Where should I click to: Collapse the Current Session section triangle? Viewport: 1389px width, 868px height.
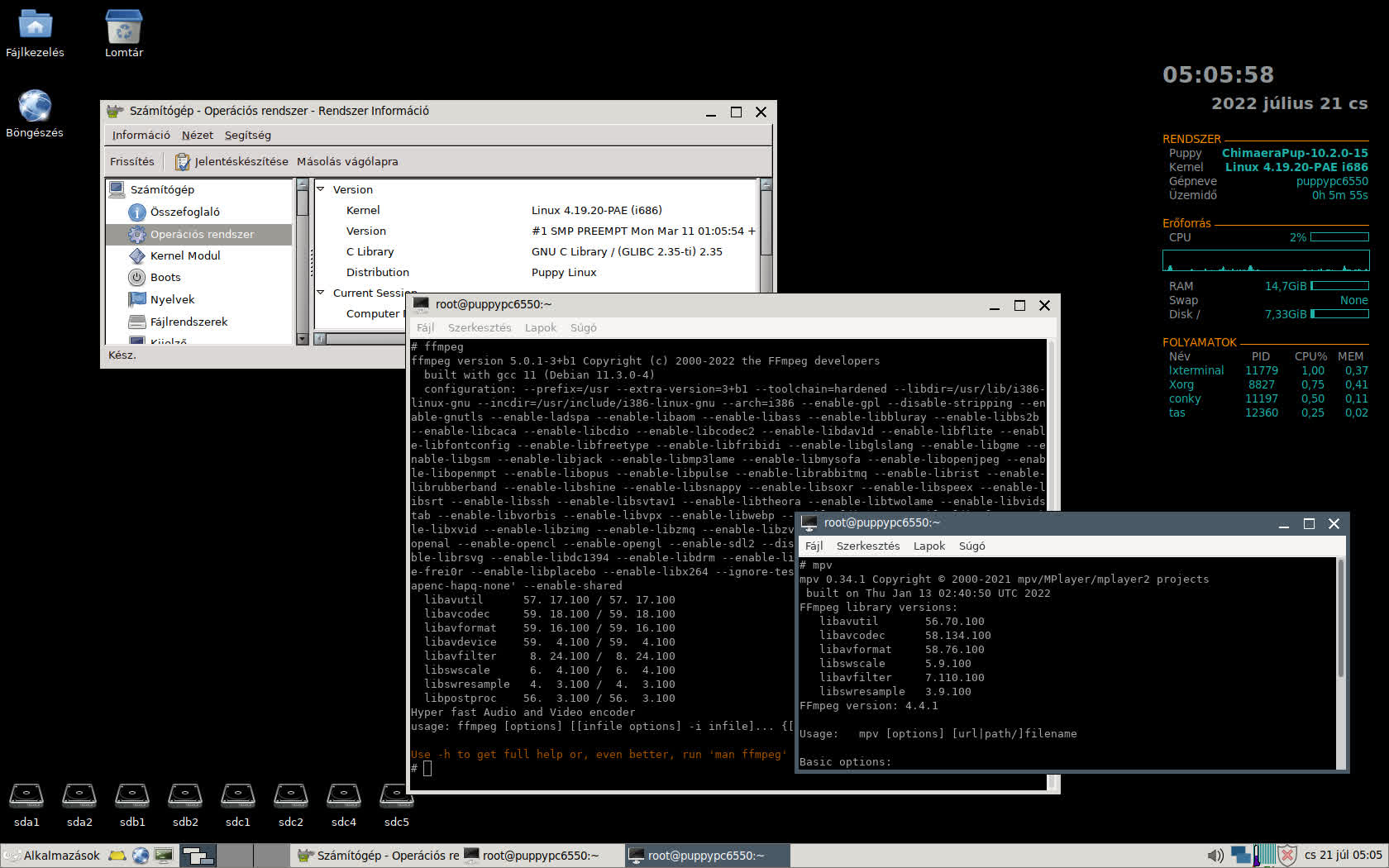pyautogui.click(x=321, y=292)
